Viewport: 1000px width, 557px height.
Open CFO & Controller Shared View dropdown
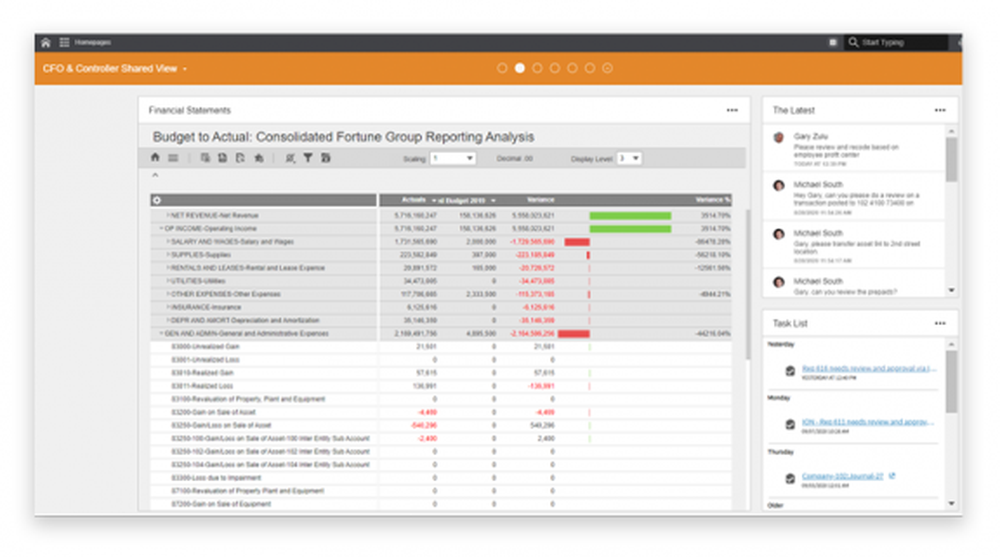point(185,69)
